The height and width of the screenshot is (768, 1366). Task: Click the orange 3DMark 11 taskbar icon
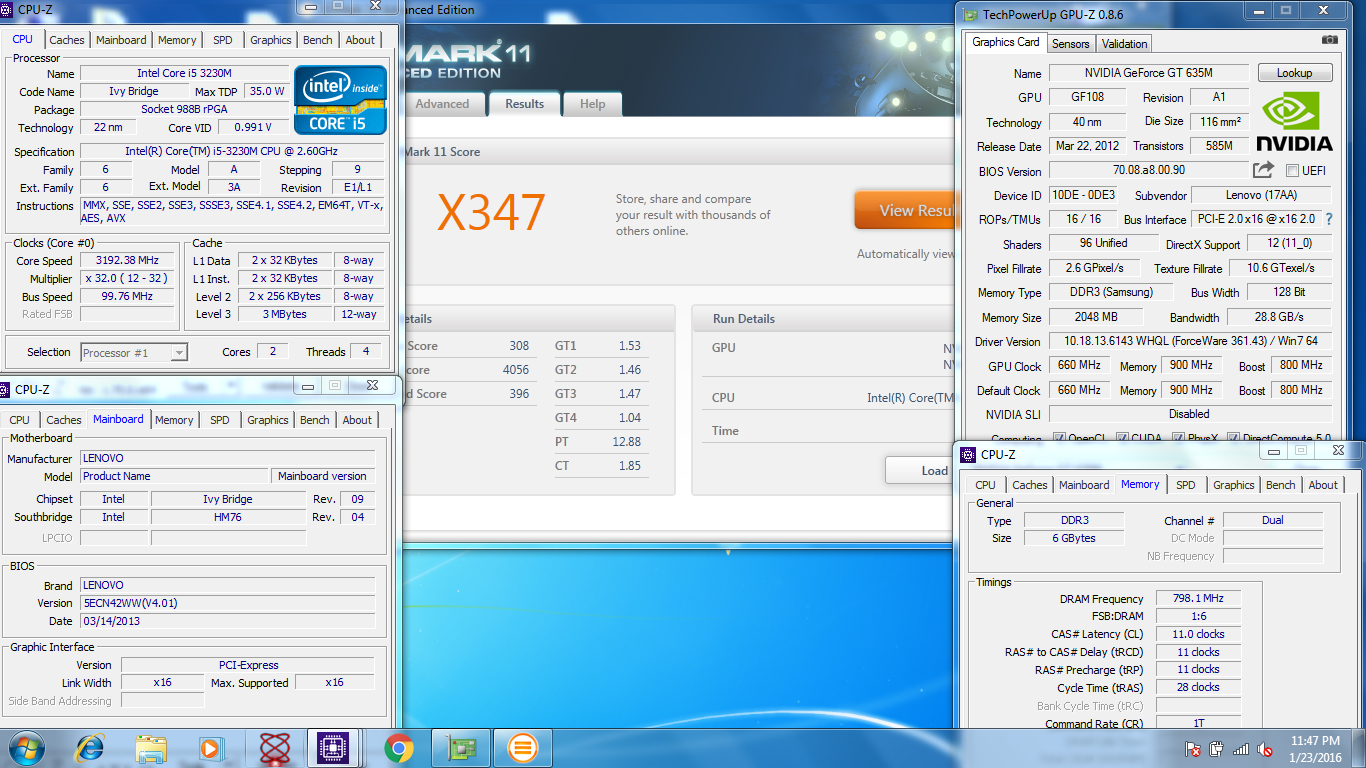tap(522, 748)
